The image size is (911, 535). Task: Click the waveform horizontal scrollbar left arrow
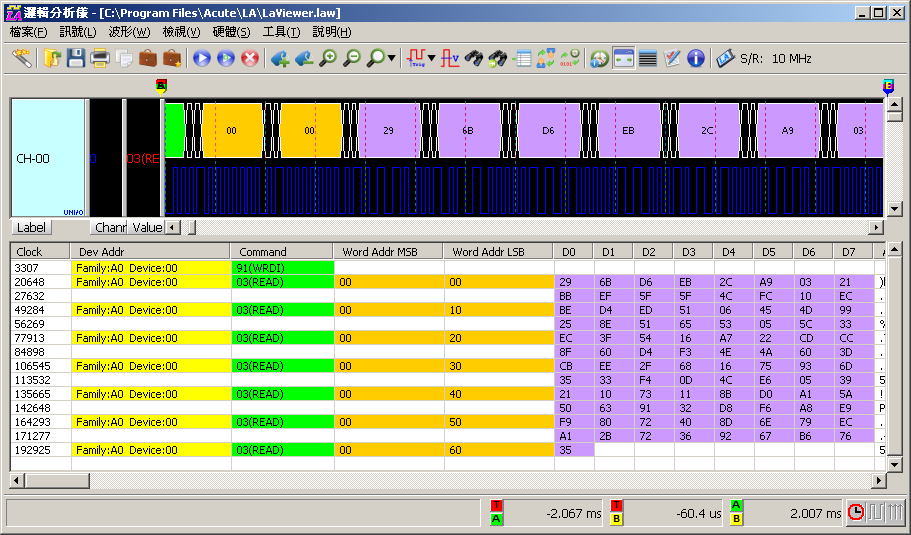pos(173,227)
